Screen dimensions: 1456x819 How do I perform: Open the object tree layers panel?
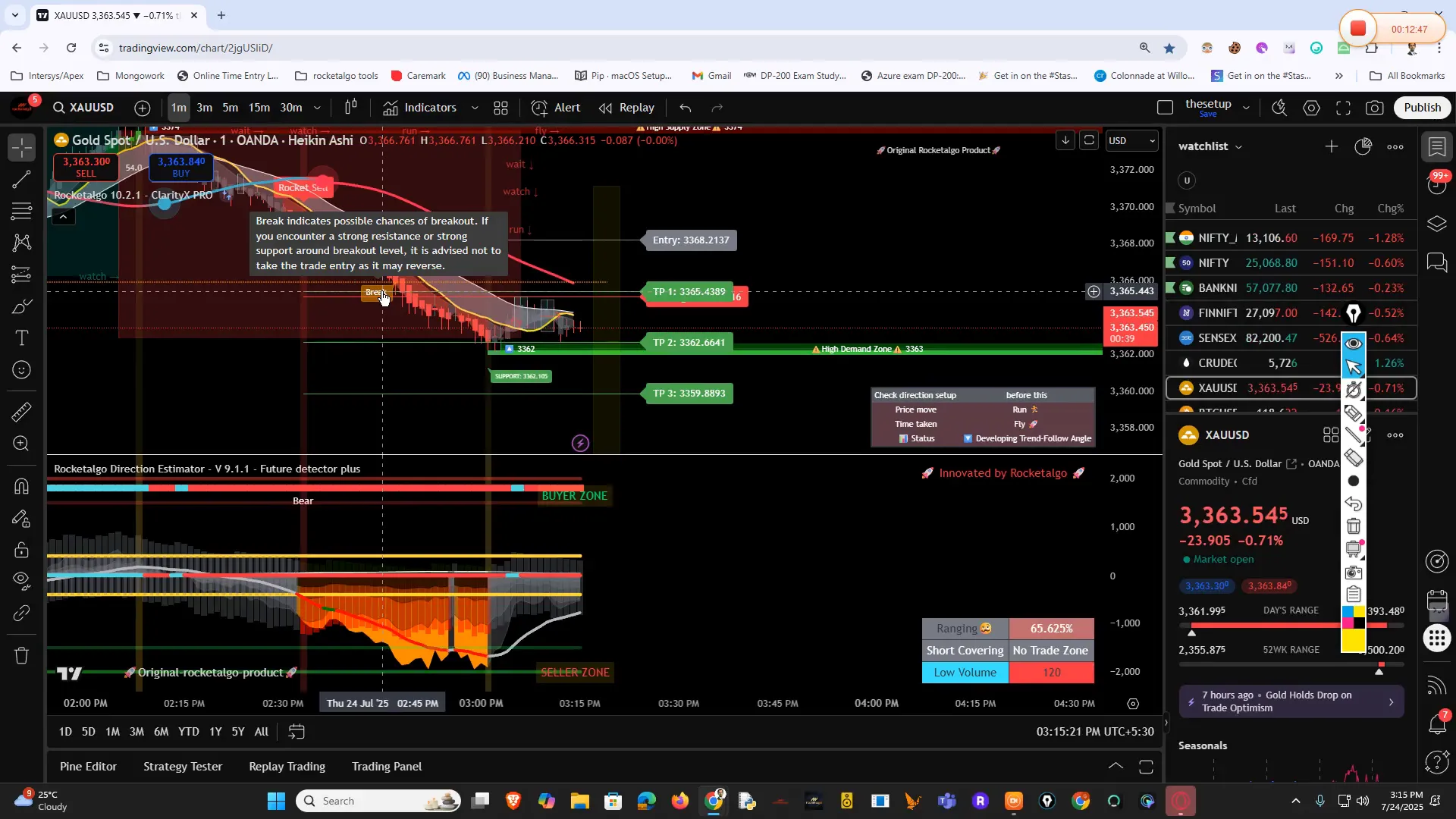(1437, 224)
